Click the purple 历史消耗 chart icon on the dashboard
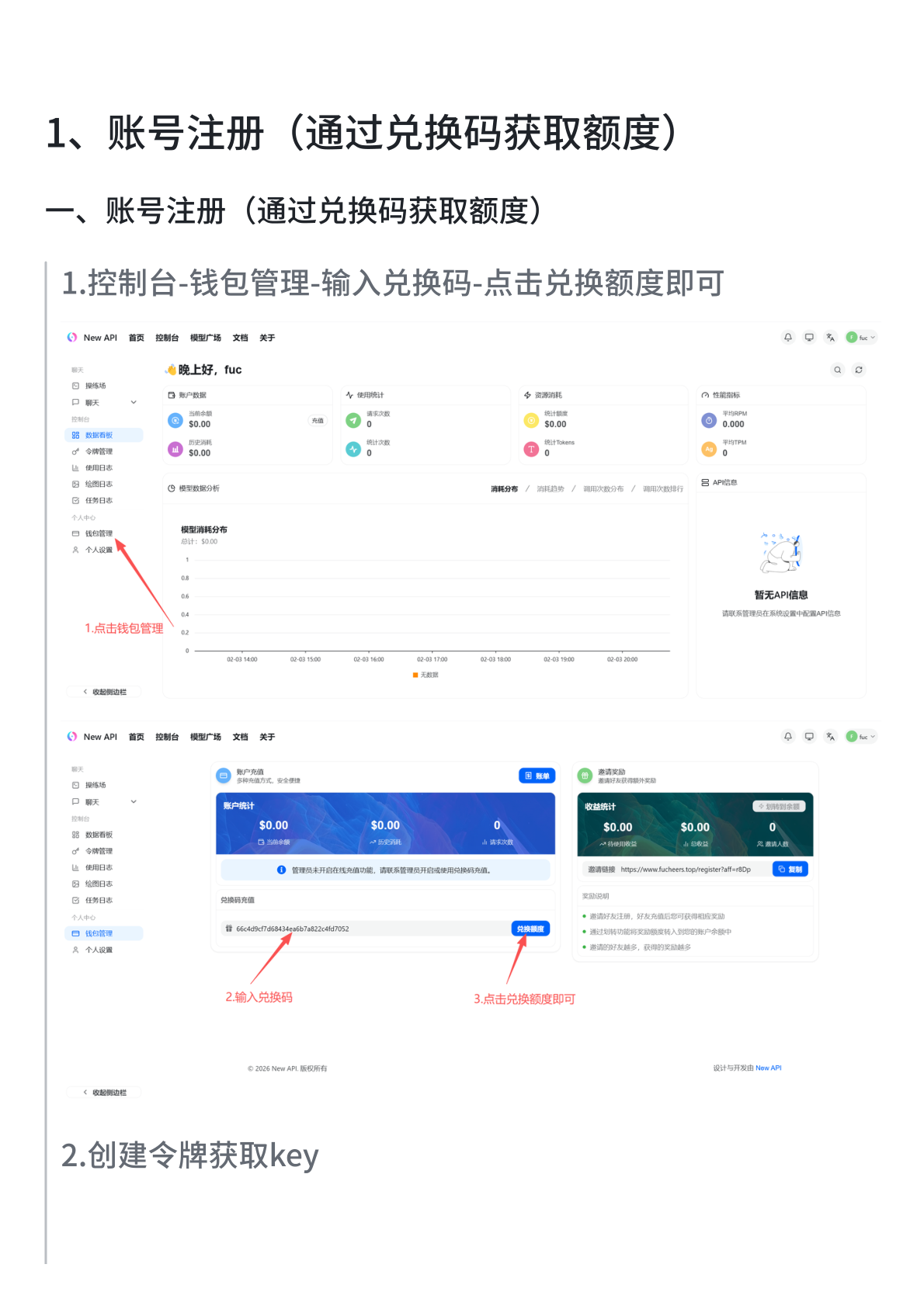Image resolution: width=924 pixels, height=1306 pixels. (175, 449)
